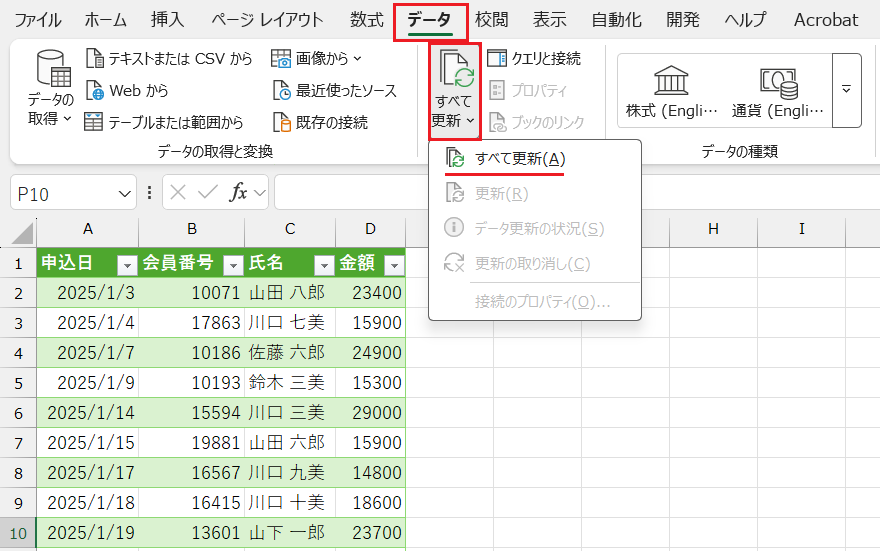Viewport: 880px width, 551px height.
Task: Click the formula bar cancel X icon
Action: [178, 192]
